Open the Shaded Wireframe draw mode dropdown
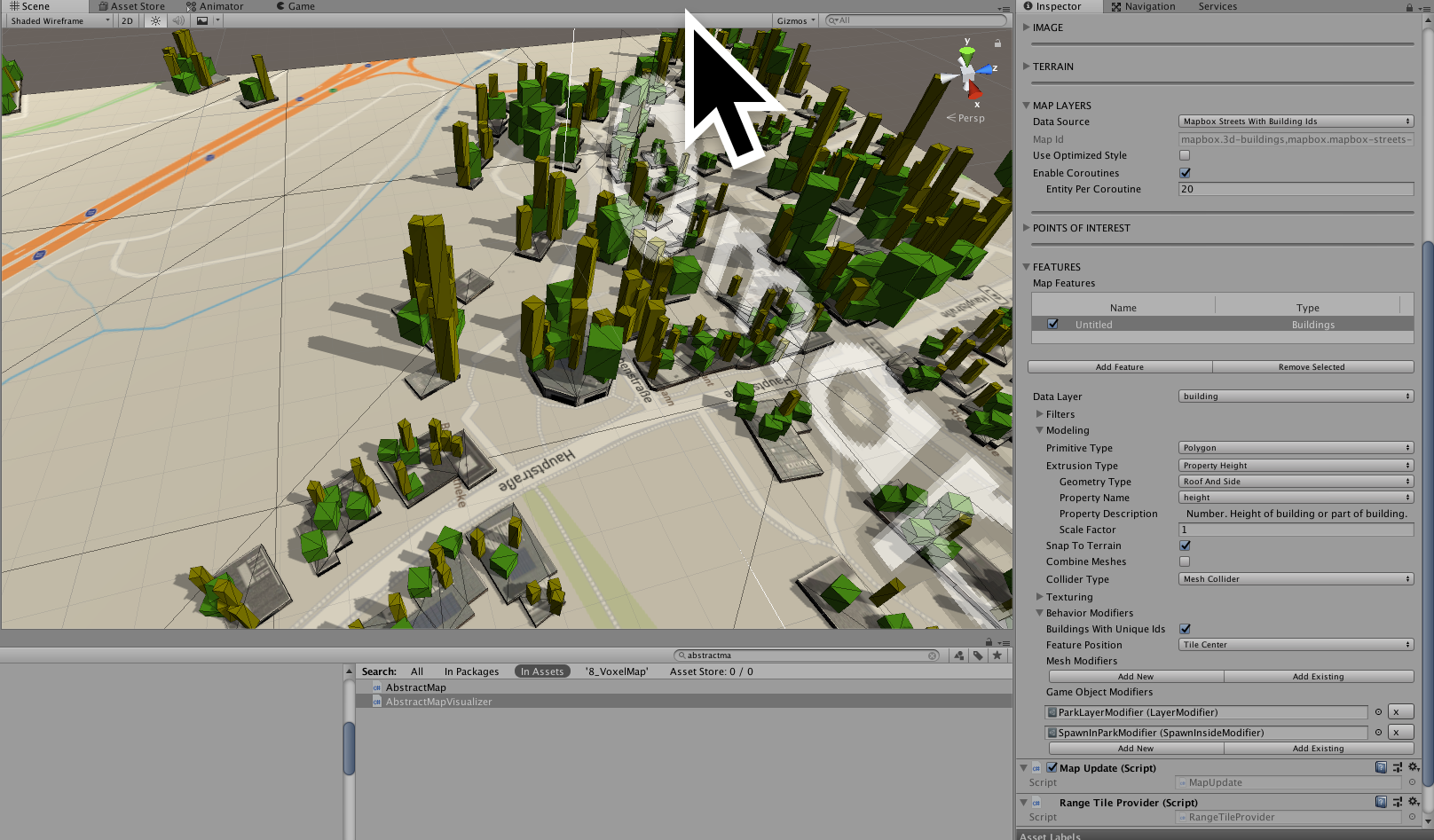This screenshot has width=1434, height=840. [55, 20]
